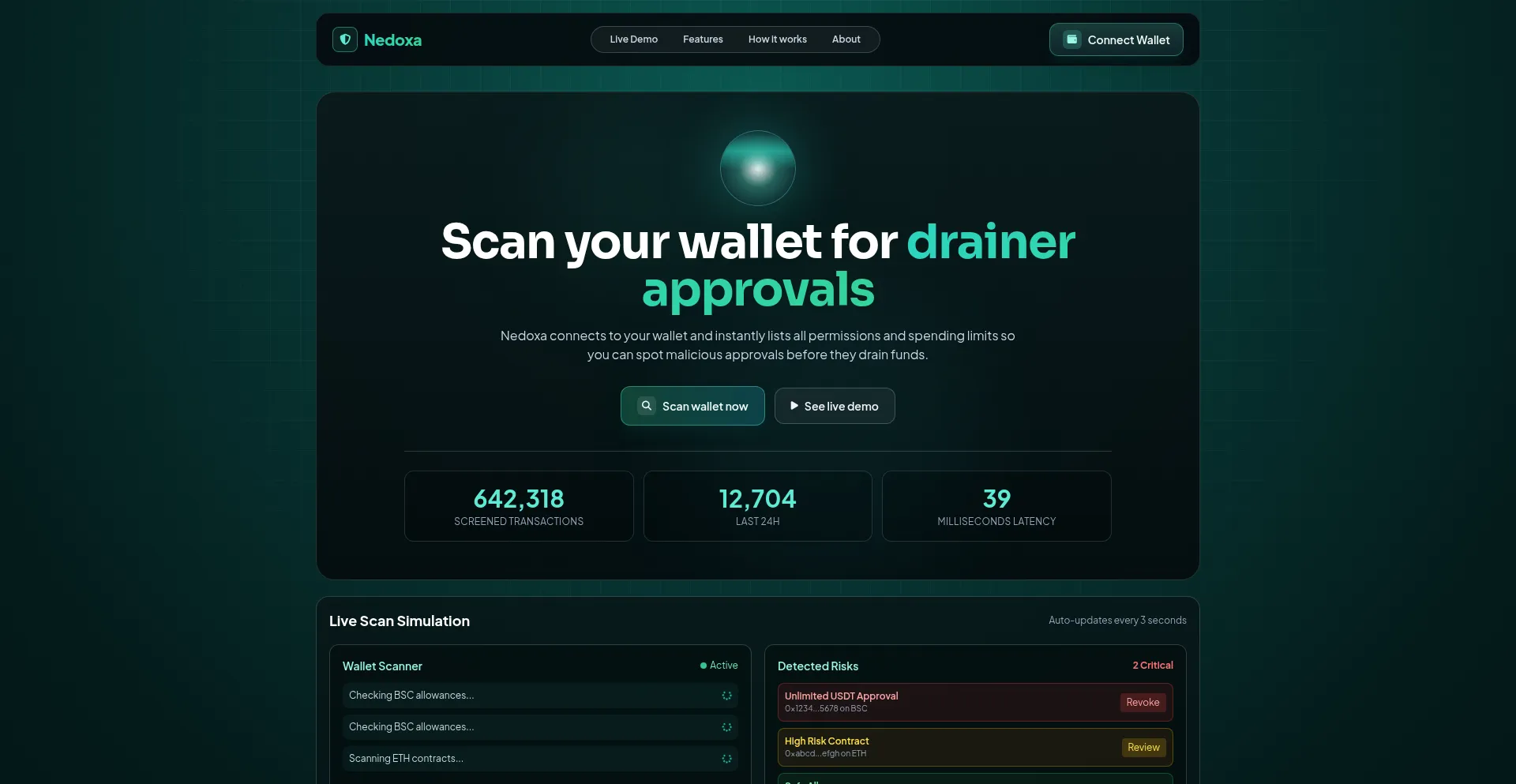The image size is (1516, 784).
Task: Click the Nedoxa shield logo icon
Action: [345, 39]
